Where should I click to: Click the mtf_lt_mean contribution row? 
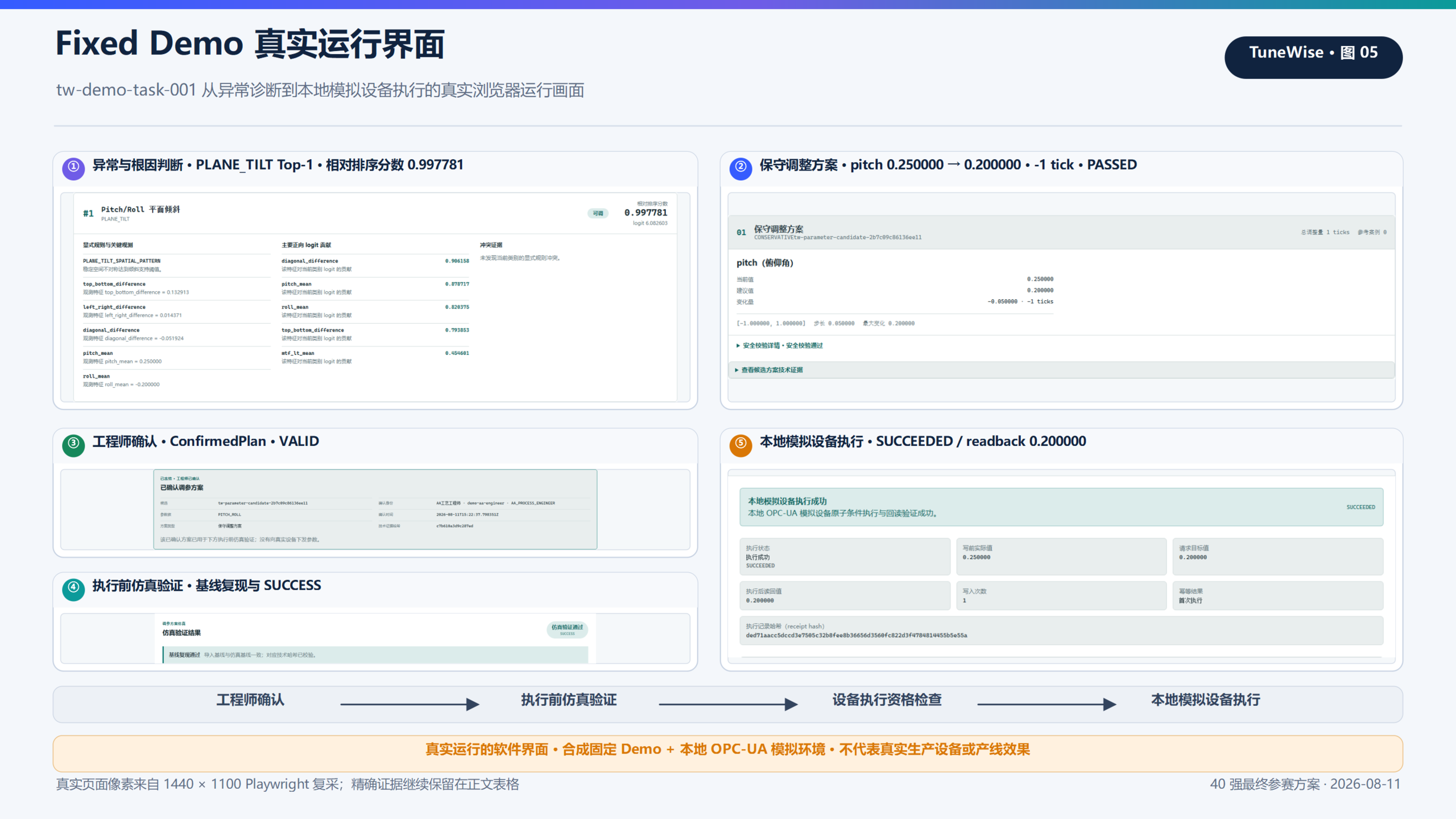(375, 357)
